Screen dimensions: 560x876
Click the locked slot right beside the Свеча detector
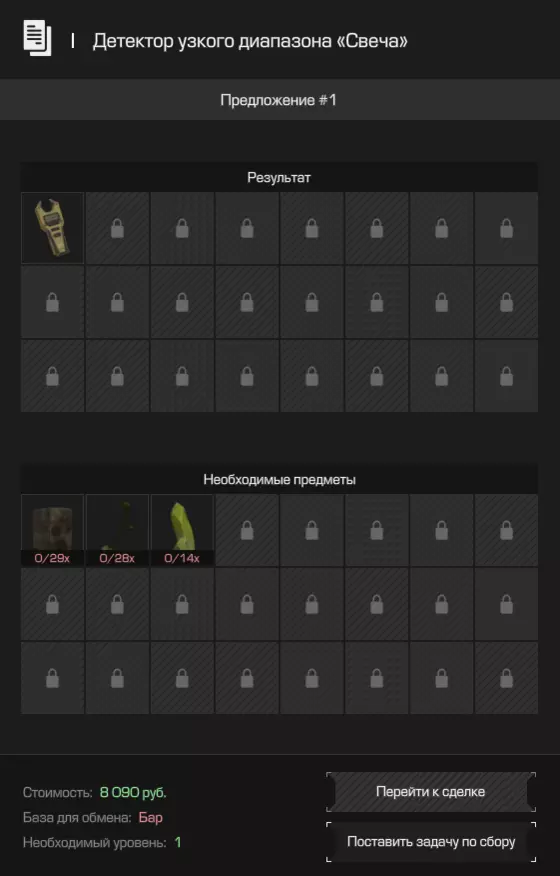point(117,228)
